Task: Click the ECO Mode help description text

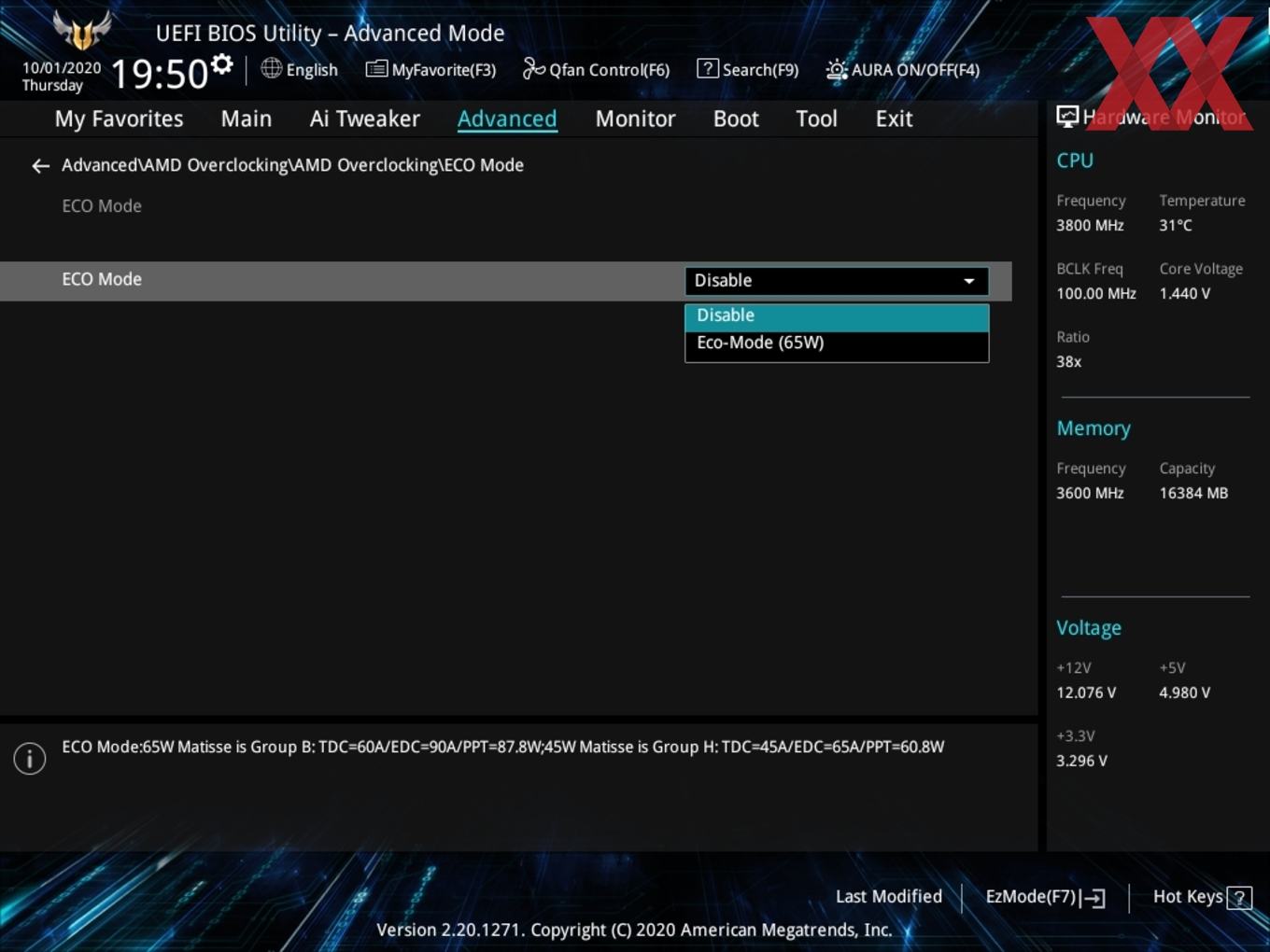Action: (x=503, y=747)
